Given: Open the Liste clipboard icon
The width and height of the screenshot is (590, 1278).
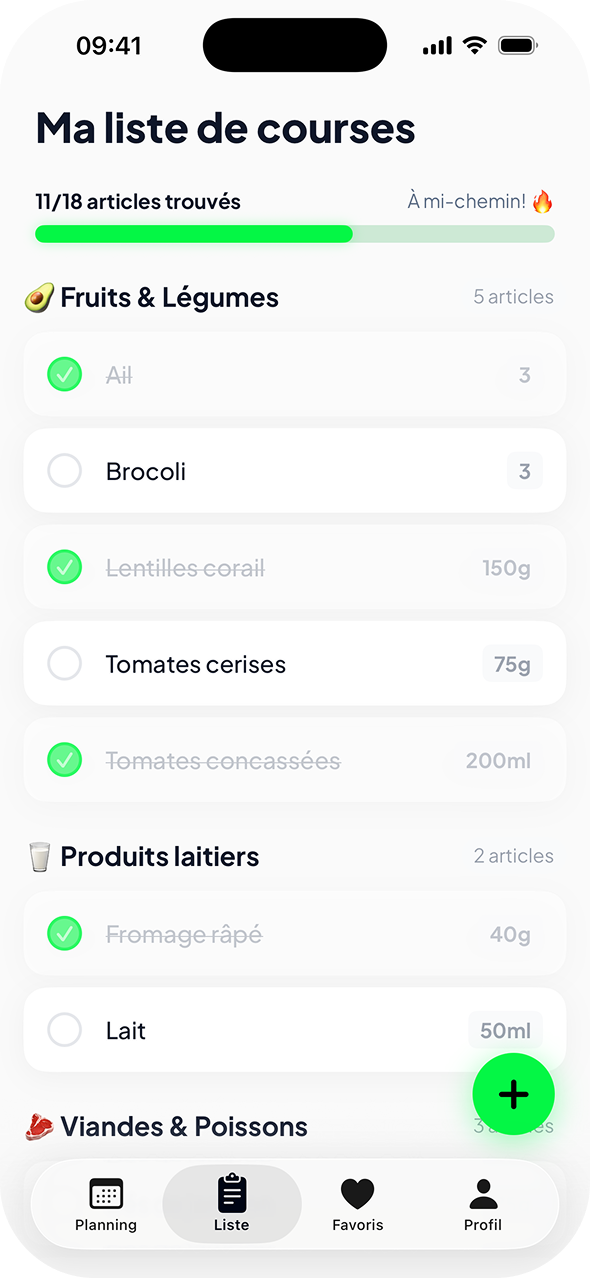Looking at the screenshot, I should click(232, 1190).
